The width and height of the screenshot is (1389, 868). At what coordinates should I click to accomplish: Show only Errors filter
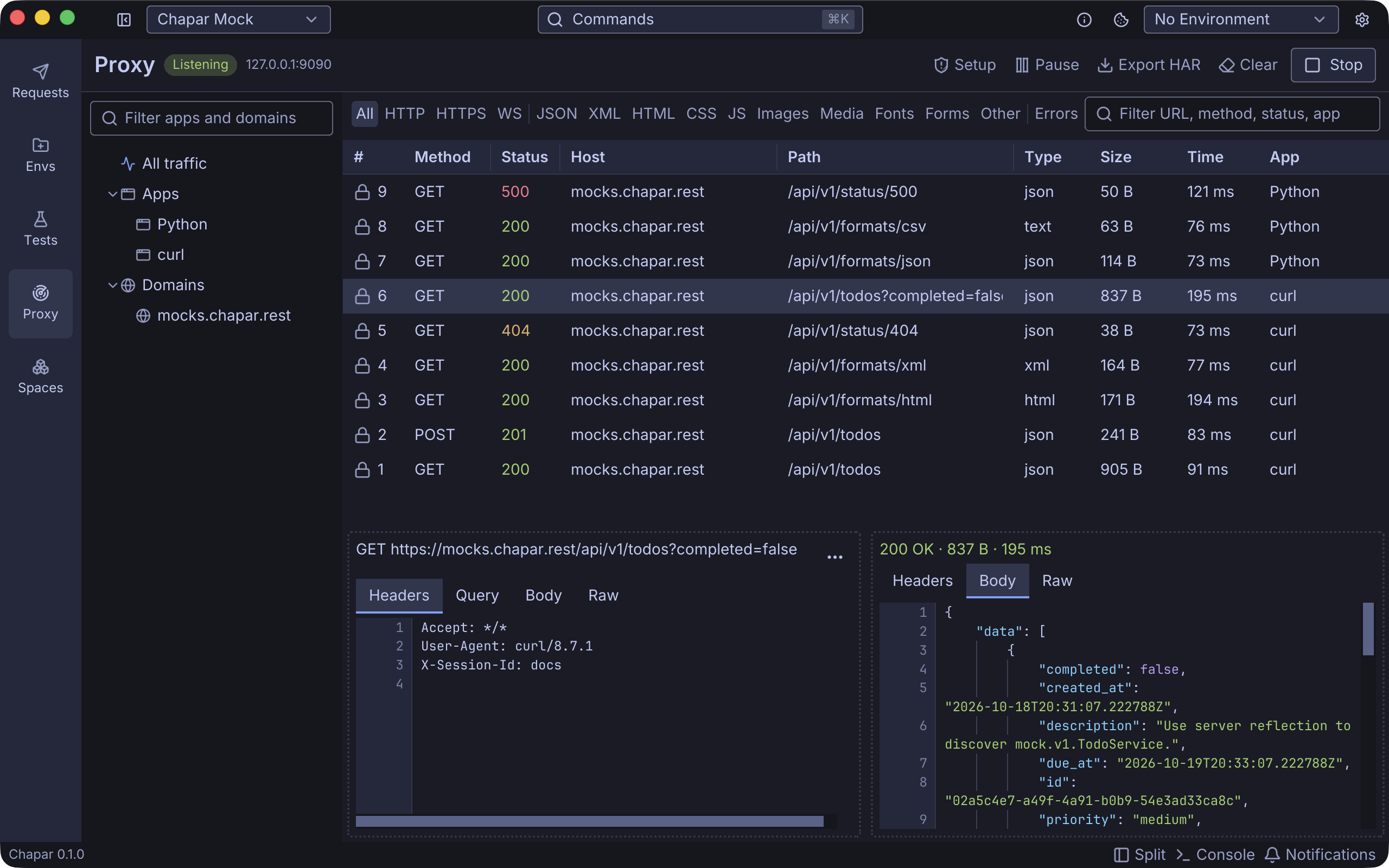coord(1056,114)
